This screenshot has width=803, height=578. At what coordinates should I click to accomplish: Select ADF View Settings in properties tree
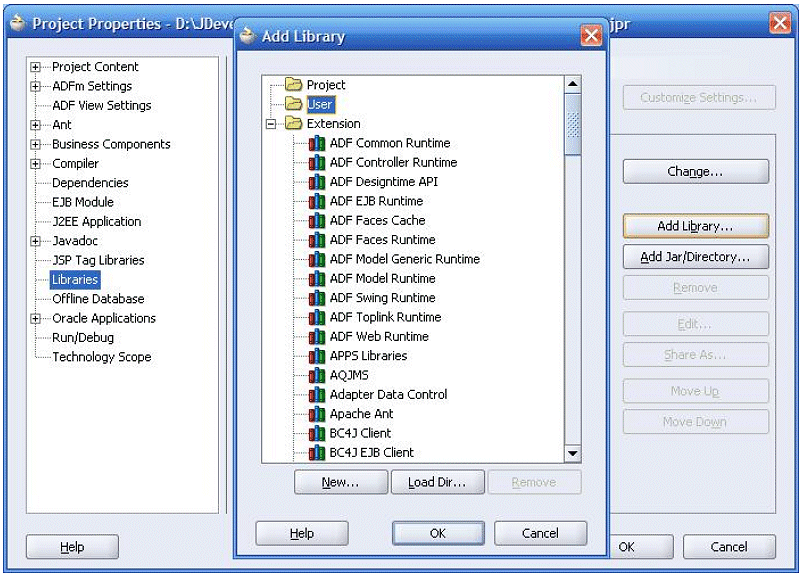click(101, 105)
